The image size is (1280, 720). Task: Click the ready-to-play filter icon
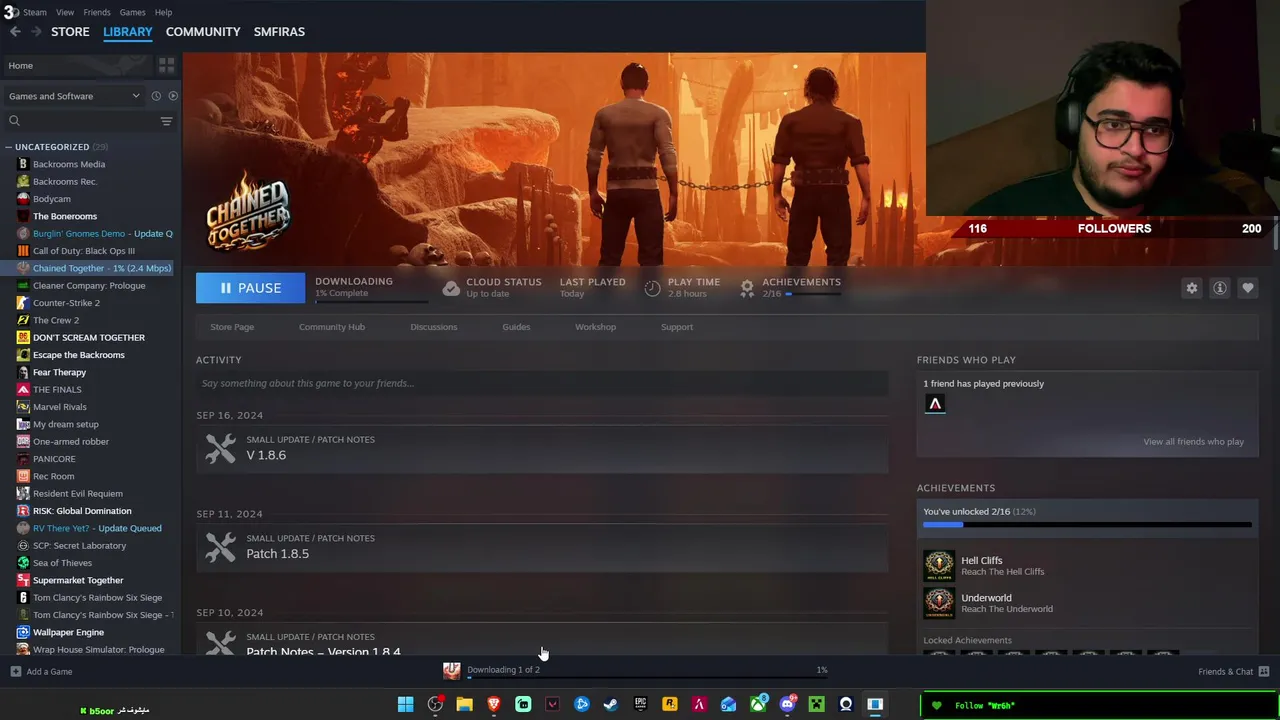173,96
